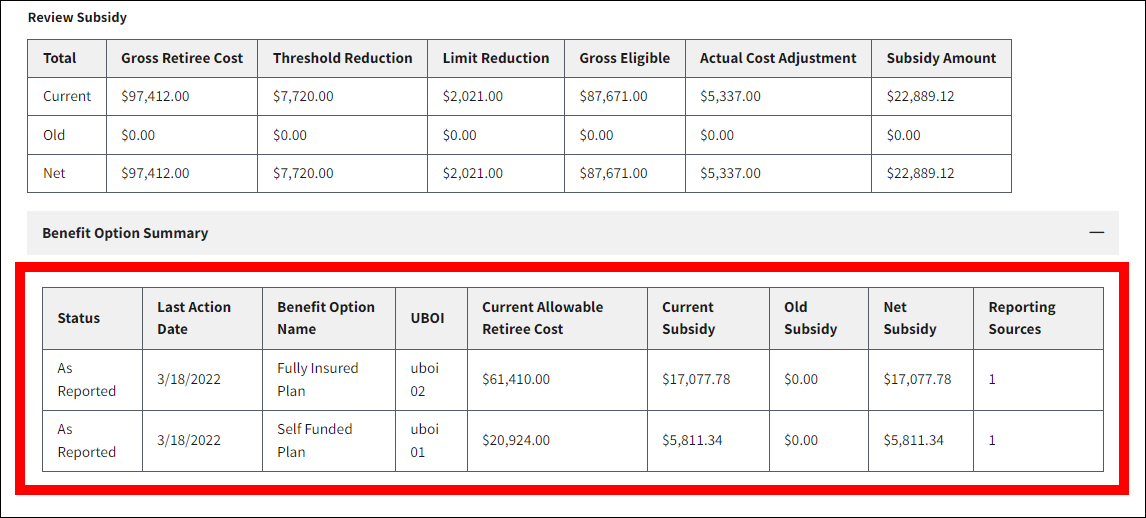The width and height of the screenshot is (1146, 518).
Task: Click the $61,410.00 allowable retiree cost cell
Action: (516, 379)
